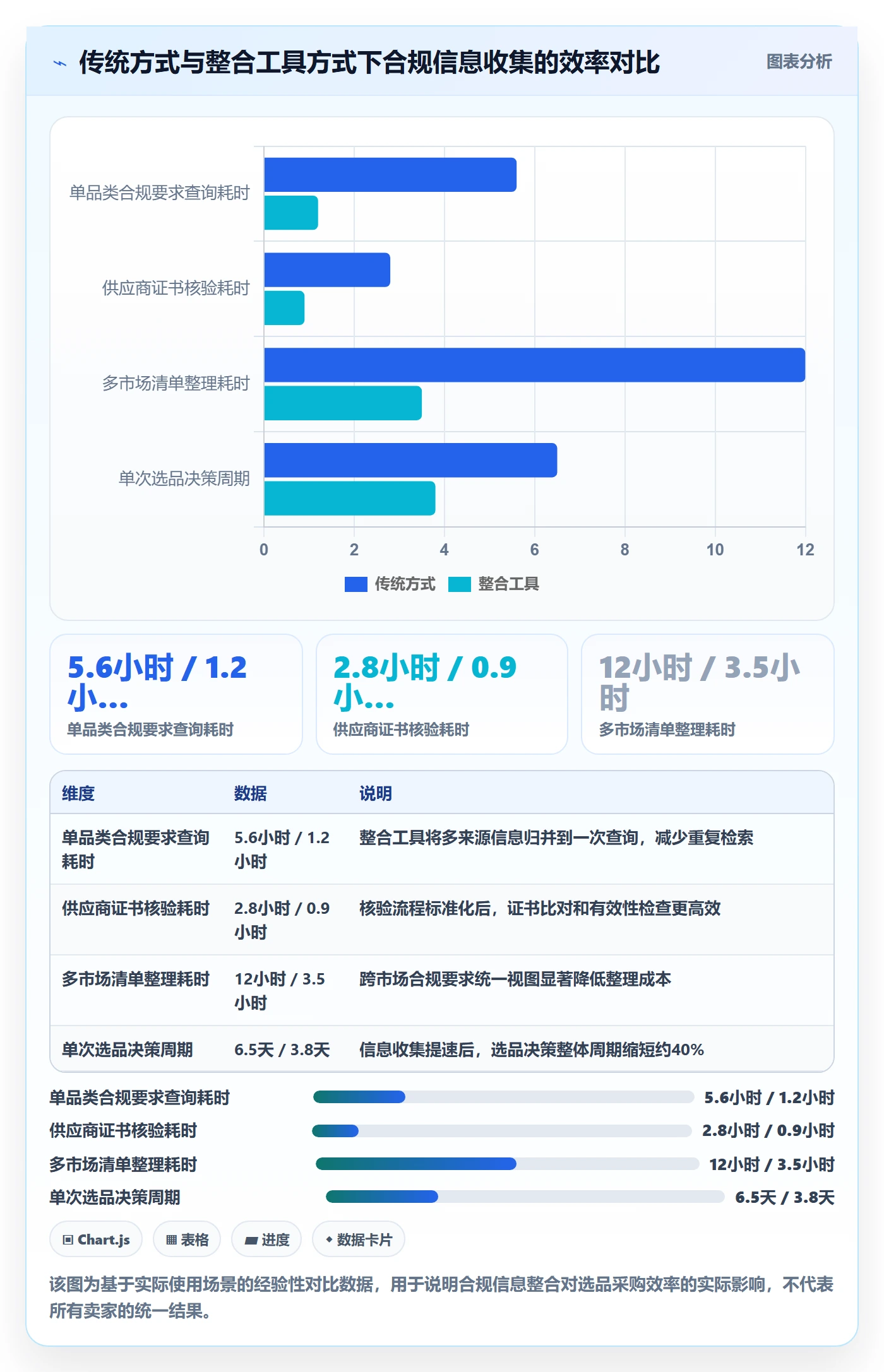The height and width of the screenshot is (1372, 884).
Task: Click the description 整合工具将多来源信息归并到一次查询
Action: click(556, 837)
